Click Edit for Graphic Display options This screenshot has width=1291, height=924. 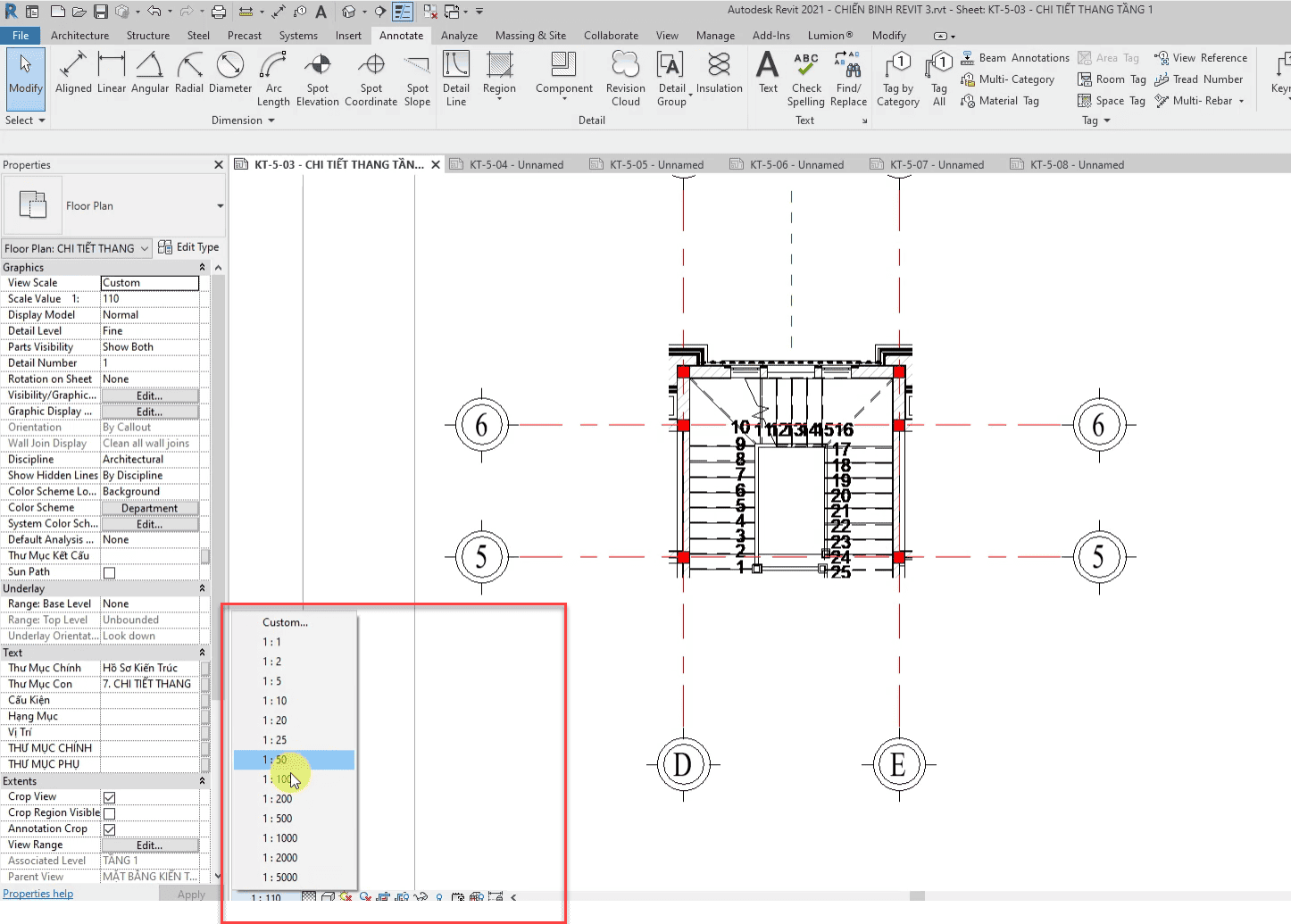[x=150, y=412]
